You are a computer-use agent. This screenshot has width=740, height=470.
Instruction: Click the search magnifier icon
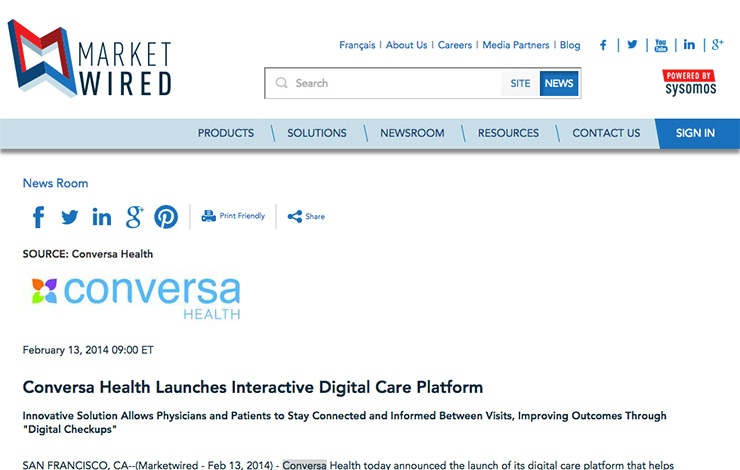[x=282, y=83]
